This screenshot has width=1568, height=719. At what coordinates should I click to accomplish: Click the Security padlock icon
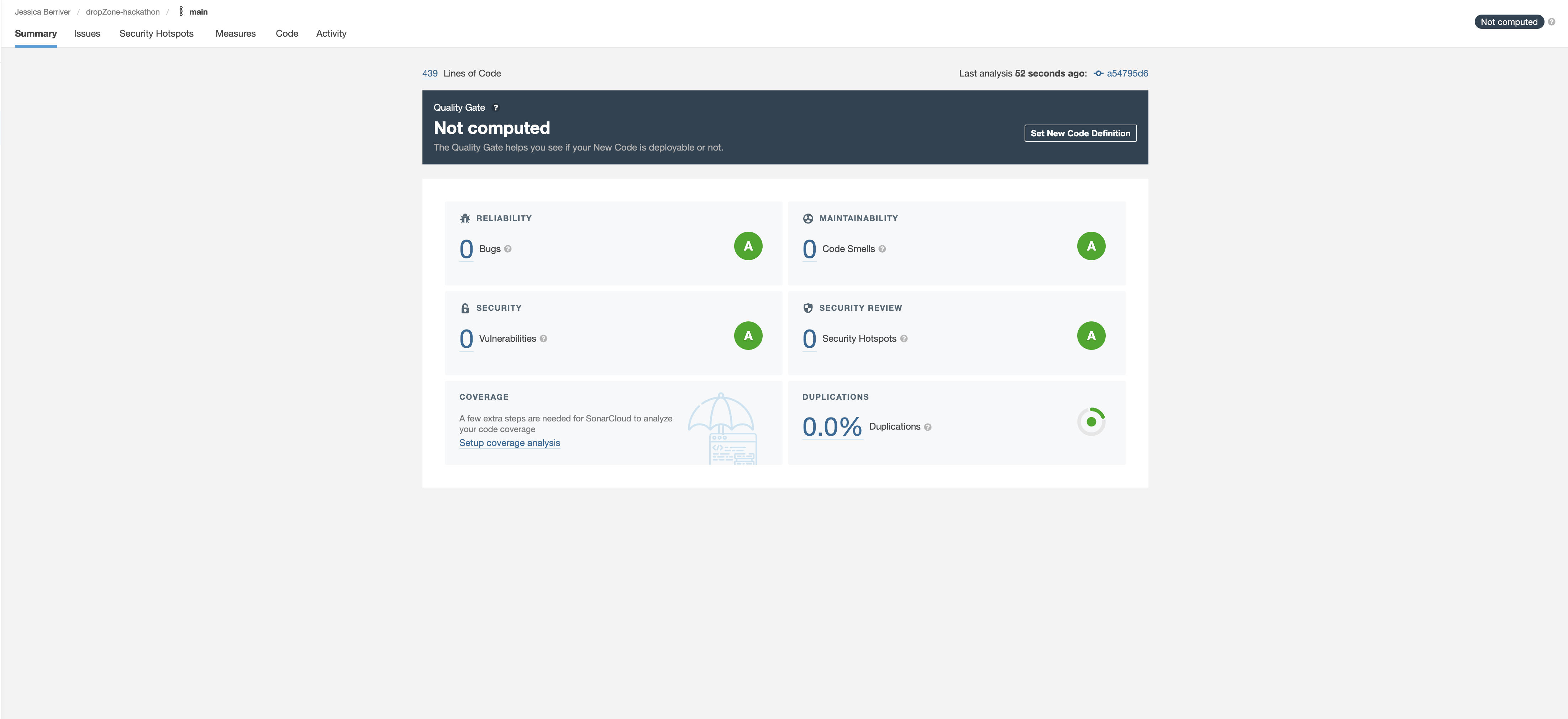pos(465,308)
